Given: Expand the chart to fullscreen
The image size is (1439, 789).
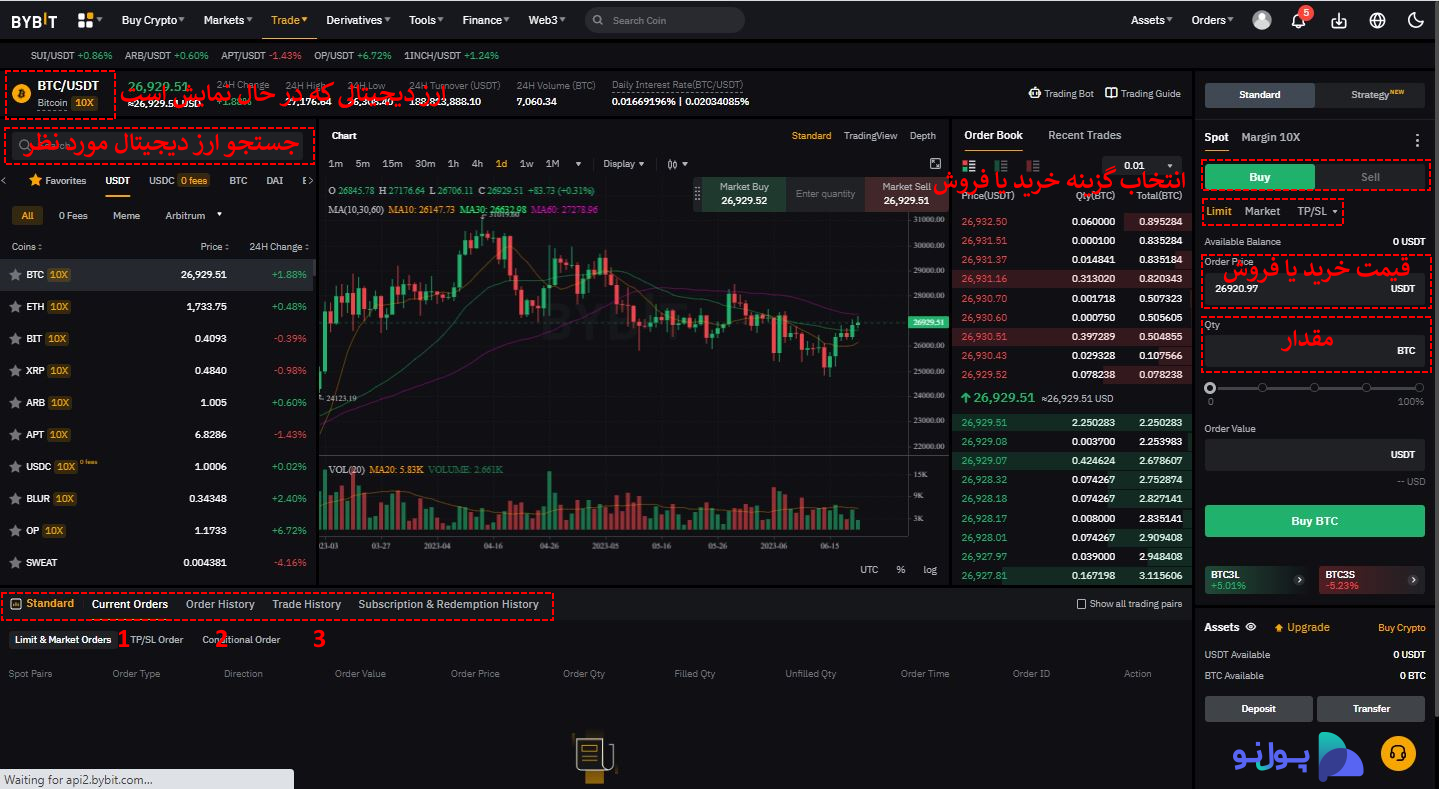Looking at the screenshot, I should click(x=935, y=164).
